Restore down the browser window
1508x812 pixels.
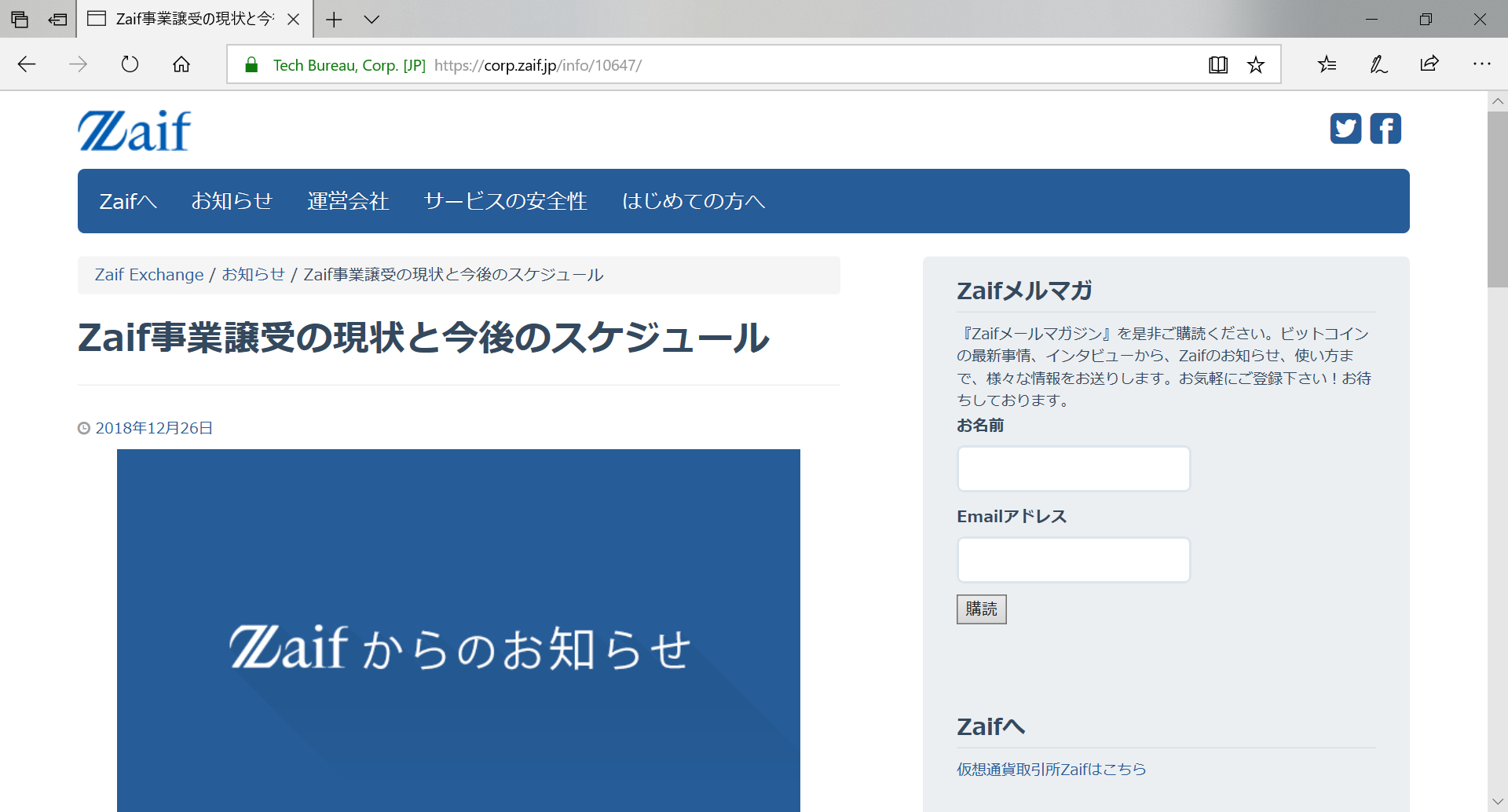click(x=1426, y=19)
